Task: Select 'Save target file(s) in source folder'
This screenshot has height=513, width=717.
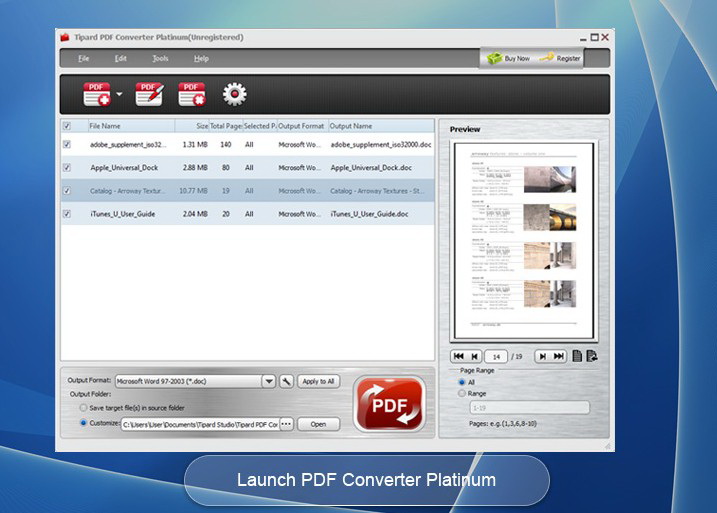Action: 83,407
